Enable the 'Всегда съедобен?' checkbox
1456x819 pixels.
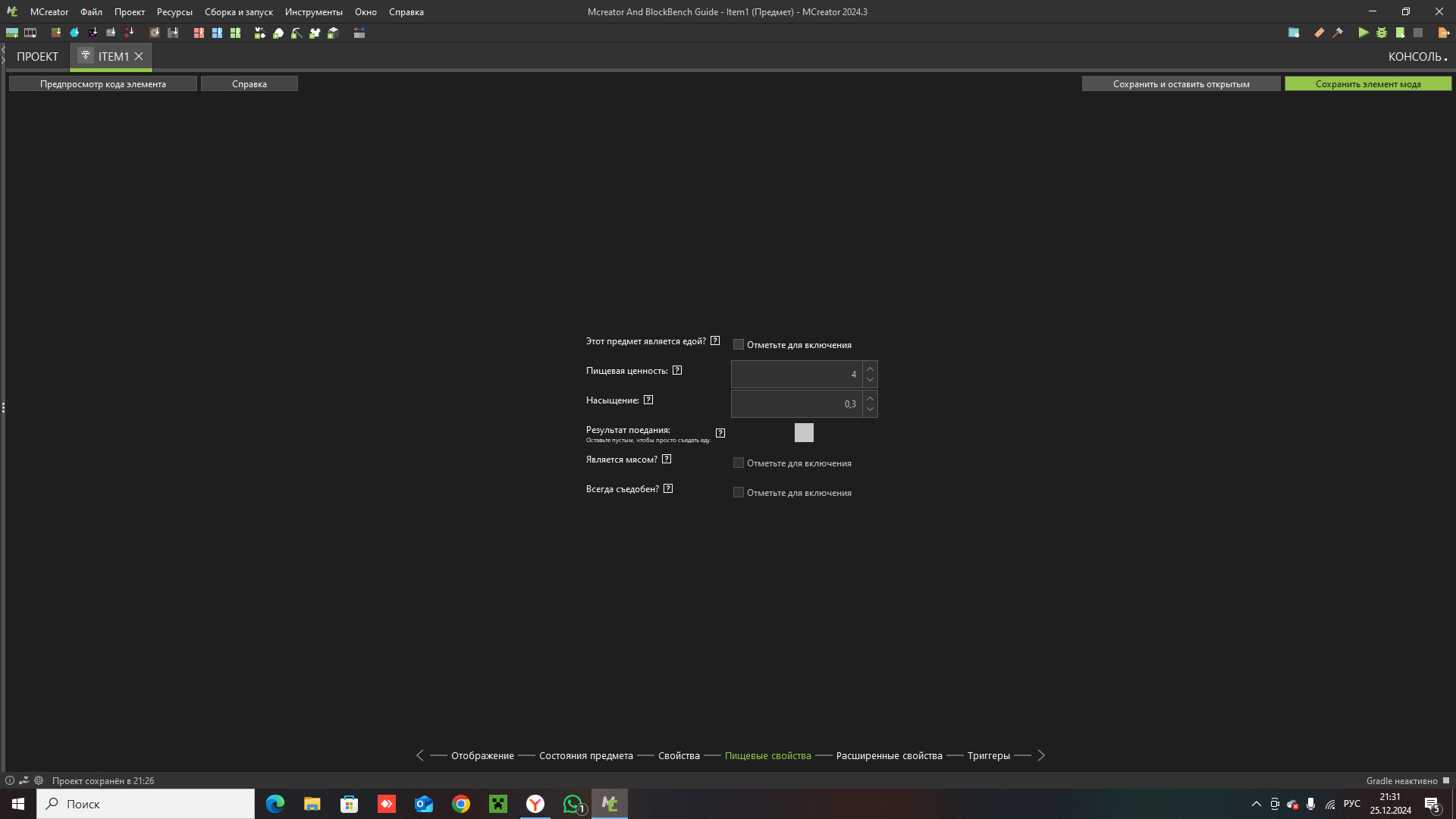[739, 491]
